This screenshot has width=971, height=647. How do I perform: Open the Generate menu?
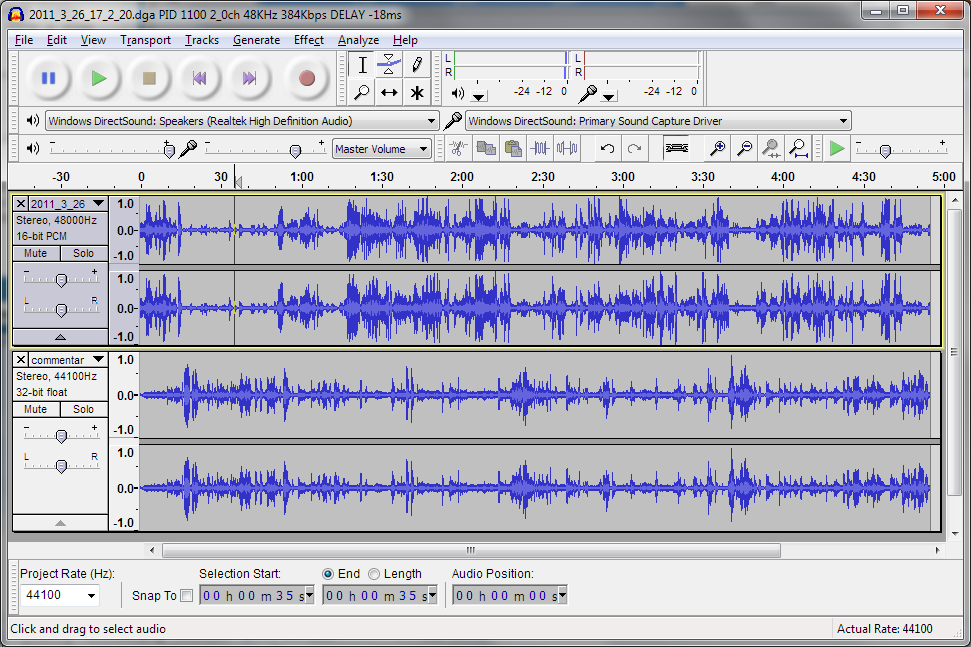[256, 40]
